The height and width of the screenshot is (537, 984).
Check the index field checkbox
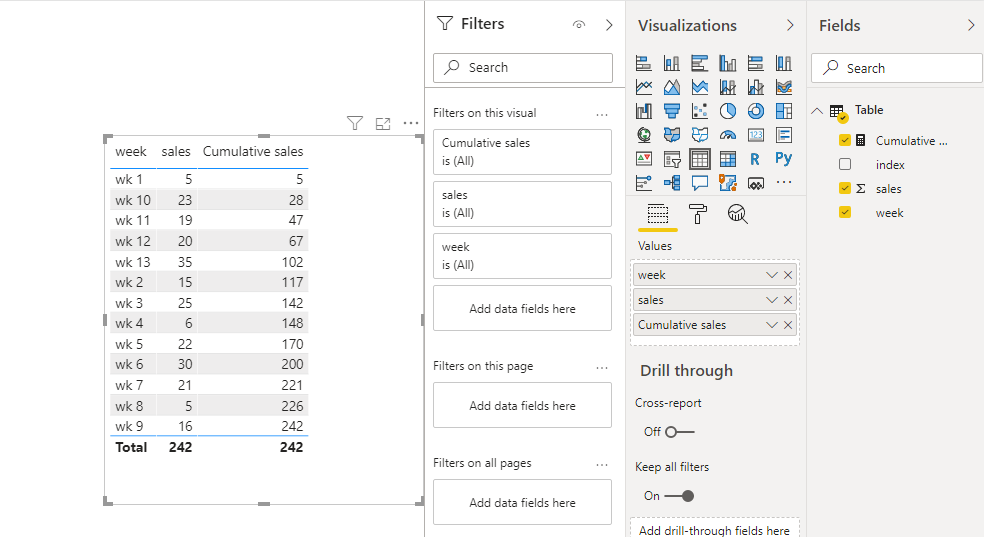tap(845, 164)
